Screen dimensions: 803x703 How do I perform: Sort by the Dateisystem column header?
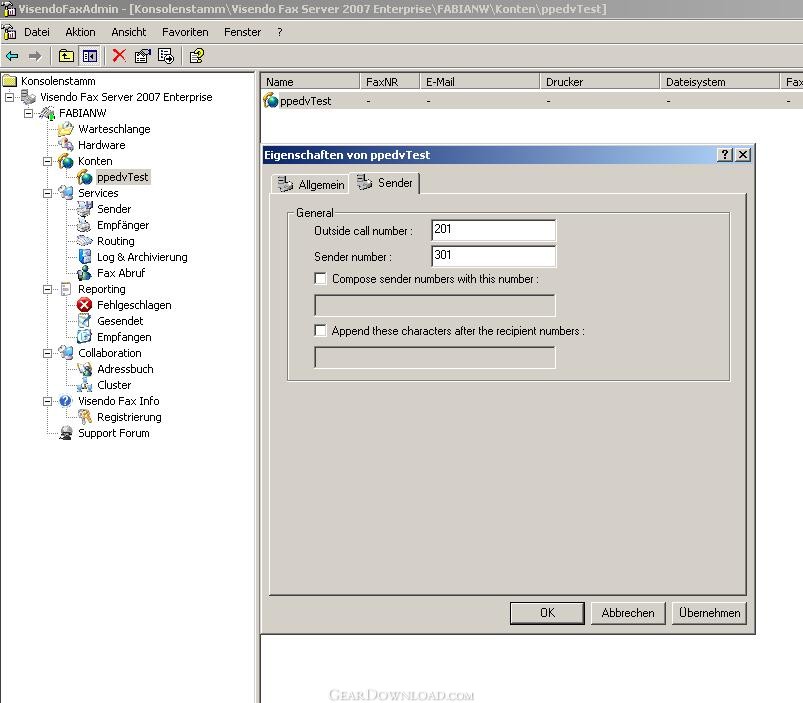point(720,82)
